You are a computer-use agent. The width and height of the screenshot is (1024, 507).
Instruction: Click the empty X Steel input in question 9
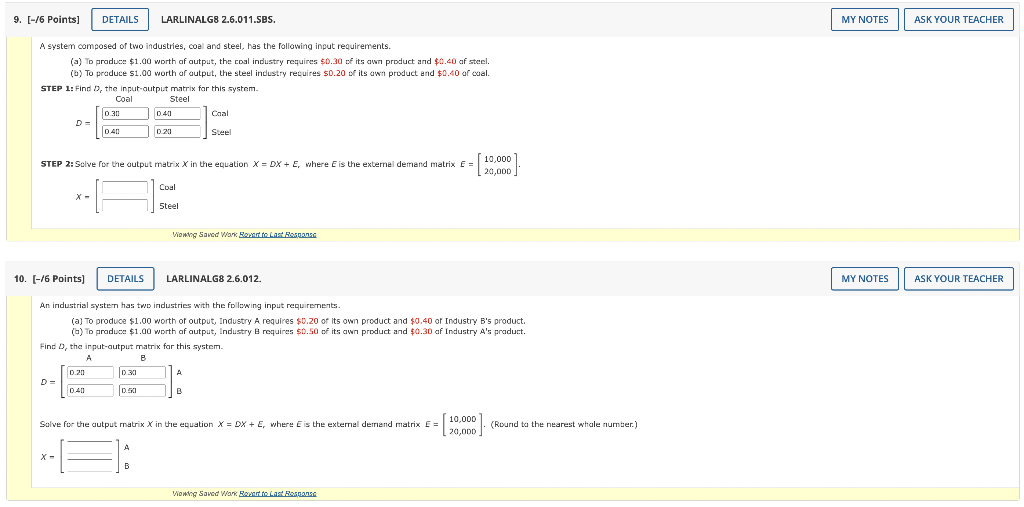[x=125, y=205]
